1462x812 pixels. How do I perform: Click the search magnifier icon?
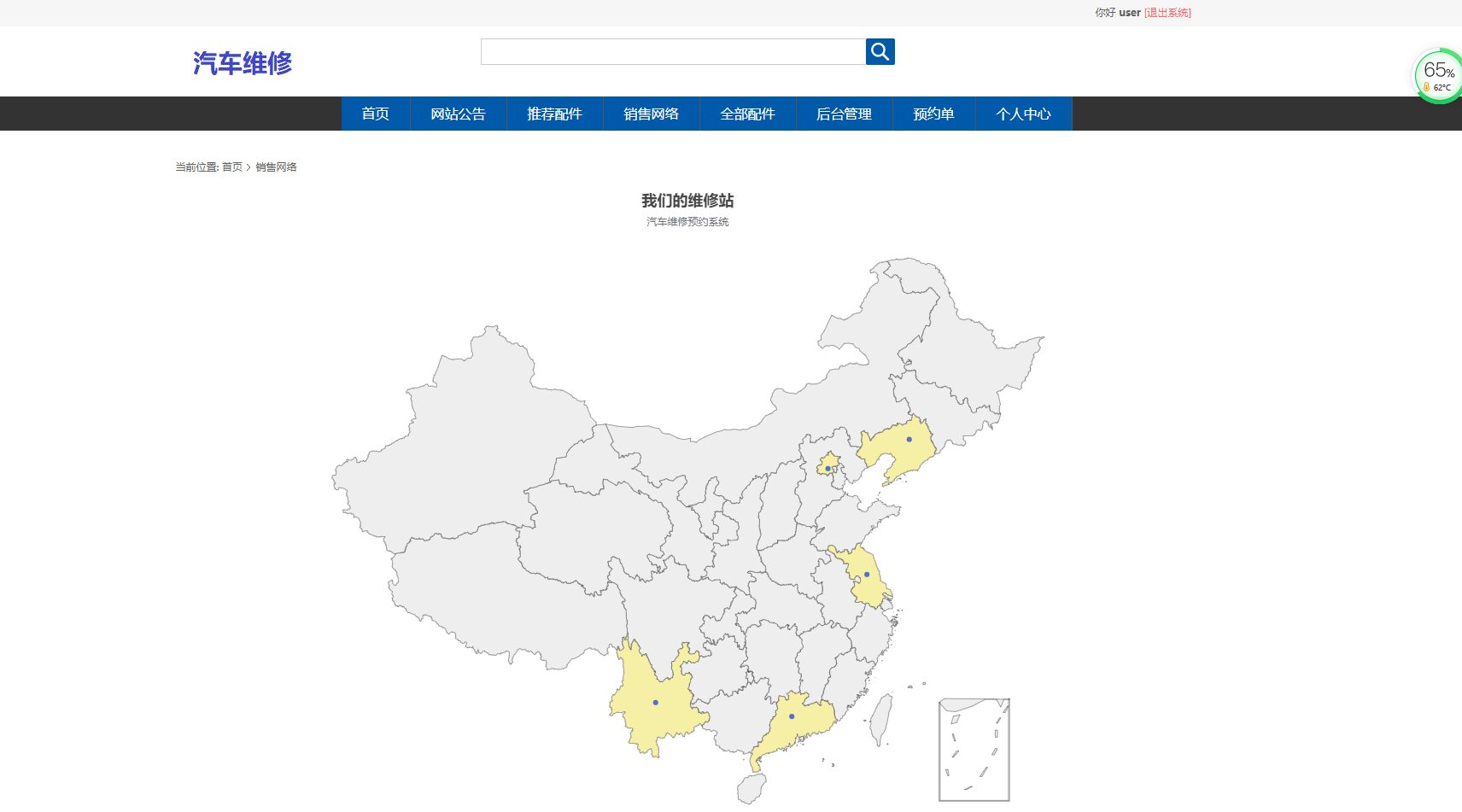click(879, 51)
